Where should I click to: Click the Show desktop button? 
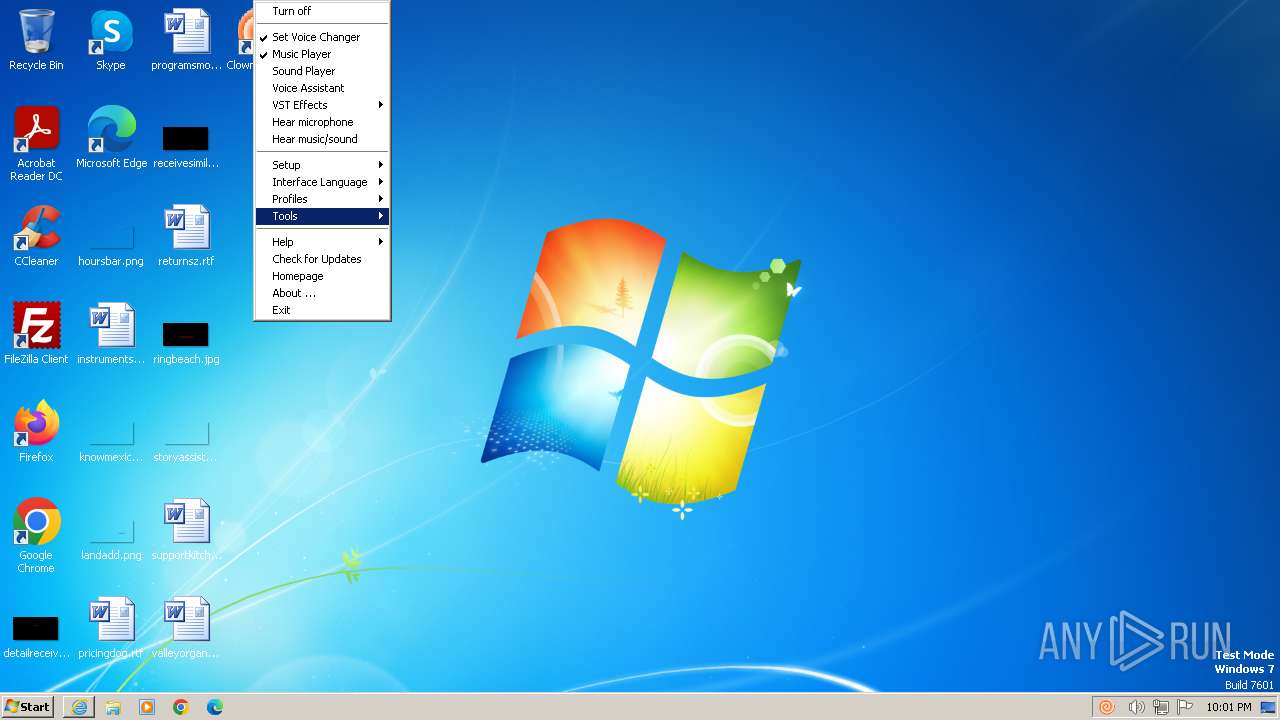pyautogui.click(x=1270, y=707)
